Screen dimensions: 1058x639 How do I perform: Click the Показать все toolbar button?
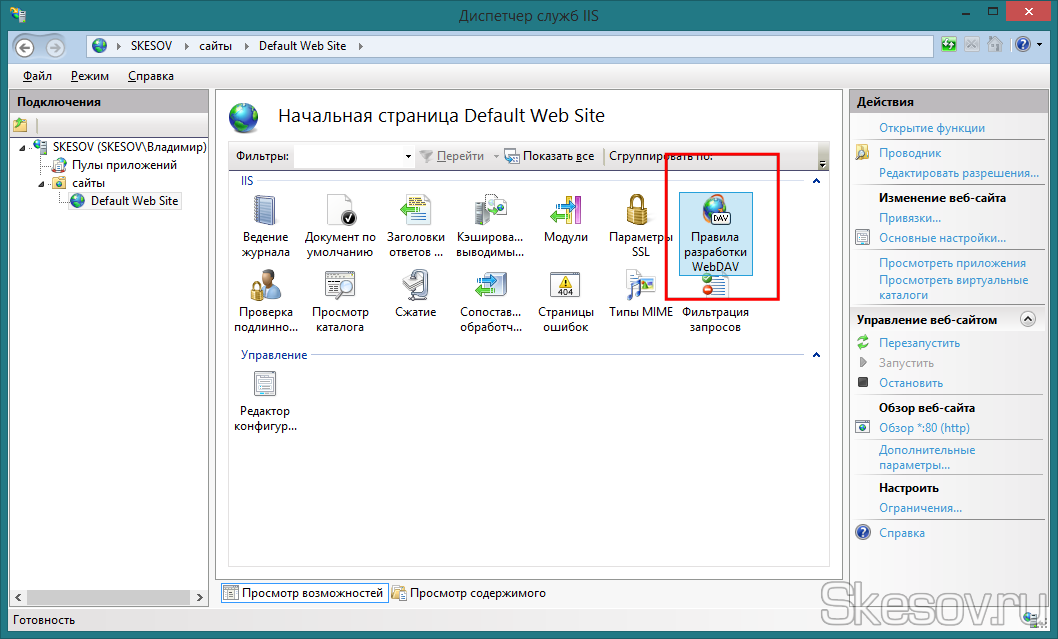549,156
